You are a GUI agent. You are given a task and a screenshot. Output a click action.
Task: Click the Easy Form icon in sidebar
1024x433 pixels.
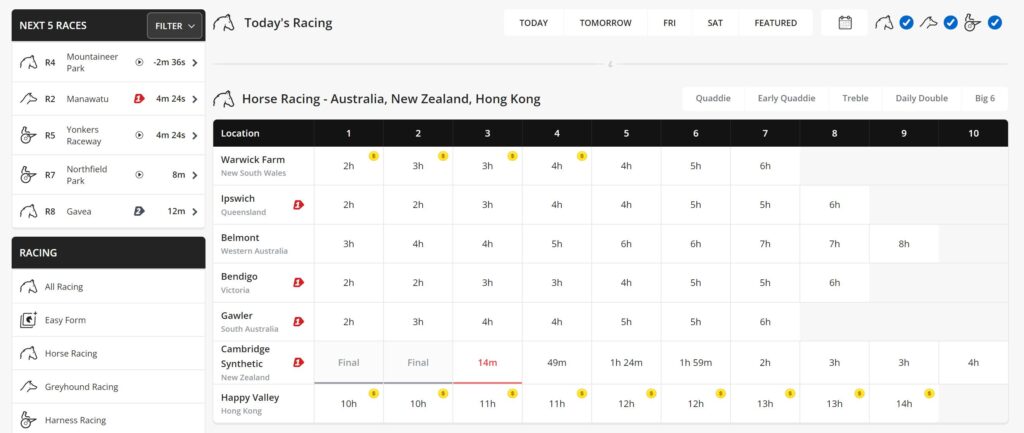point(29,320)
